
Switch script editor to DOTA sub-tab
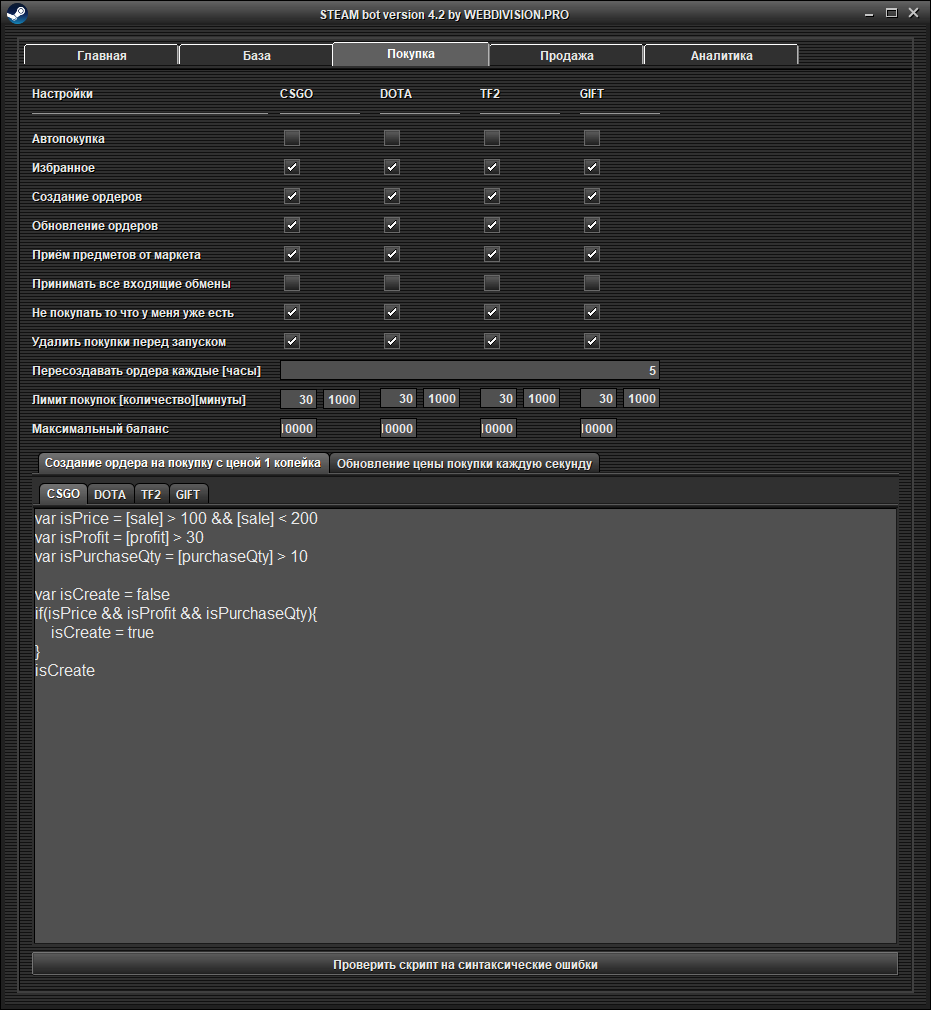(x=110, y=494)
